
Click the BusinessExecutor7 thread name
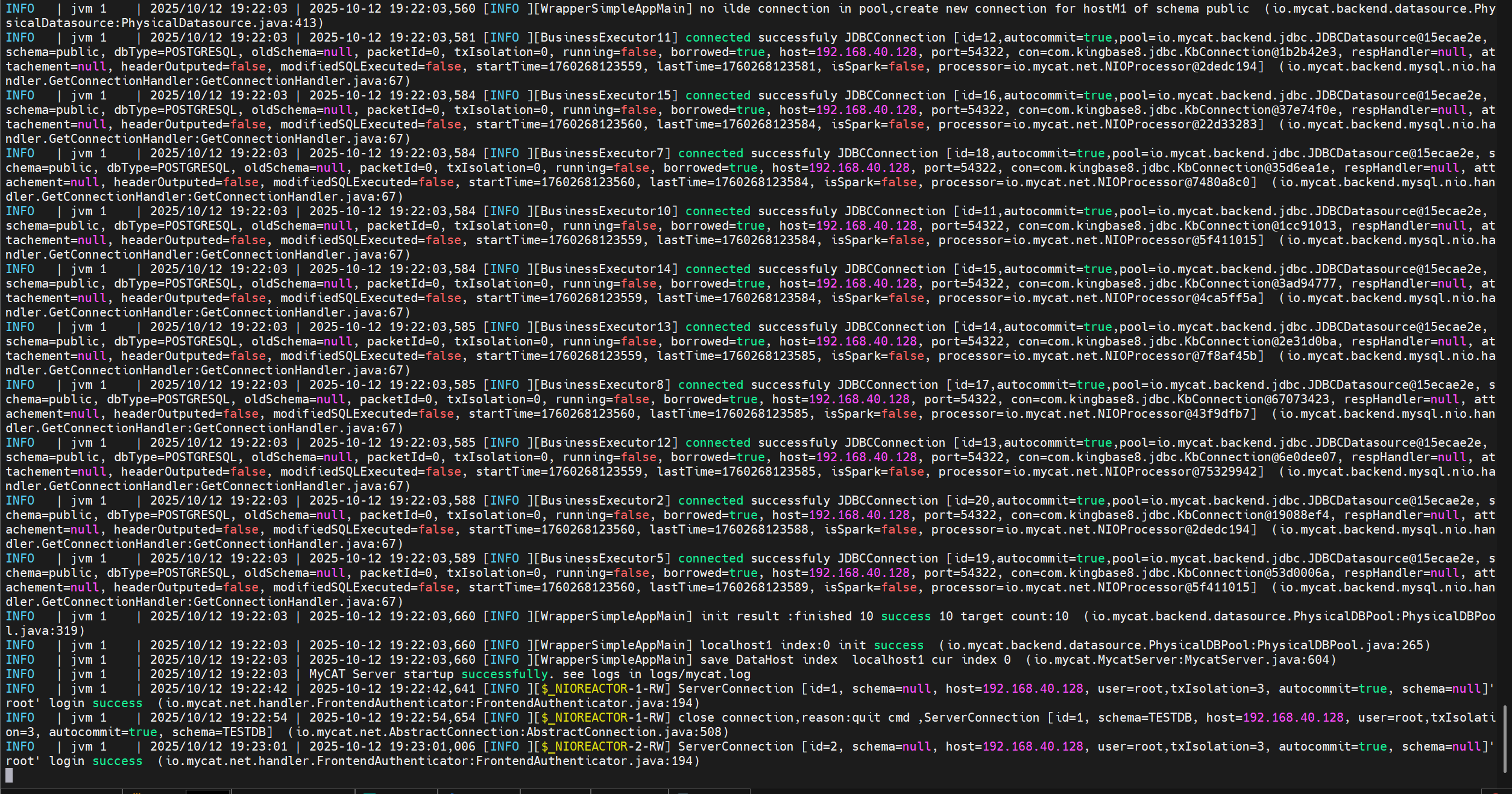click(x=602, y=153)
